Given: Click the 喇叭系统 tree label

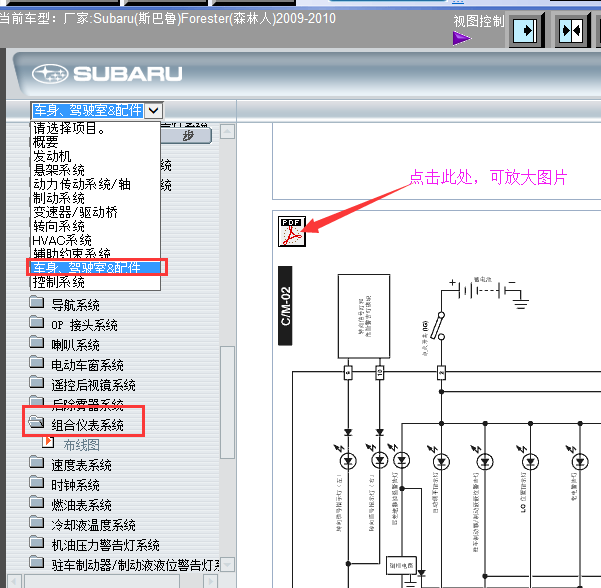Looking at the screenshot, I should (76, 345).
